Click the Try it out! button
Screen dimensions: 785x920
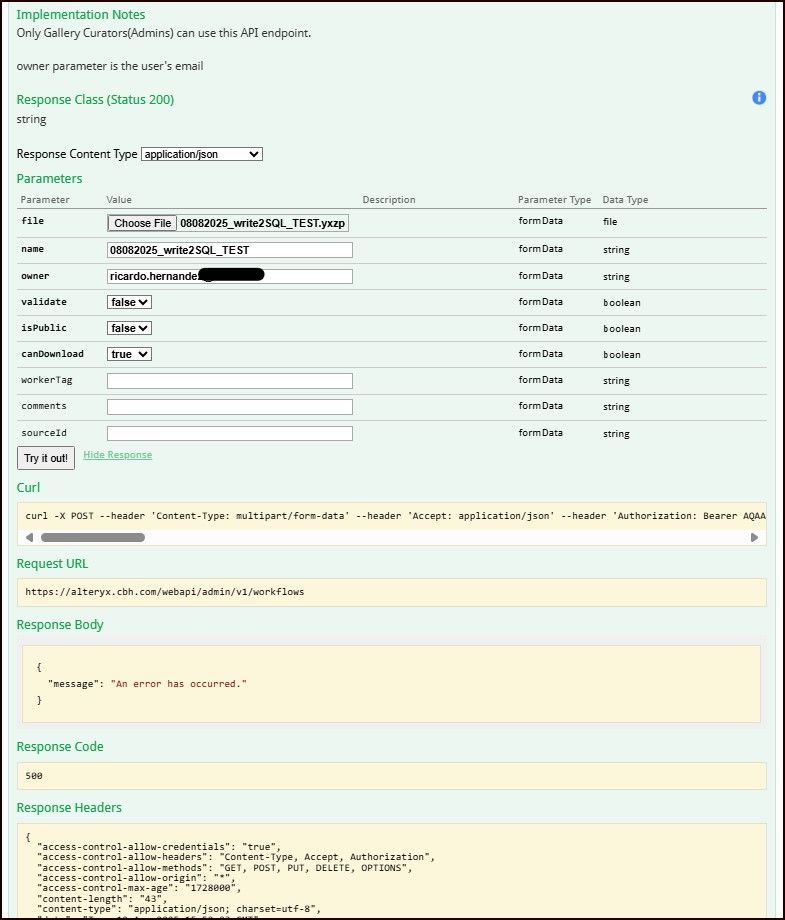click(x=46, y=458)
